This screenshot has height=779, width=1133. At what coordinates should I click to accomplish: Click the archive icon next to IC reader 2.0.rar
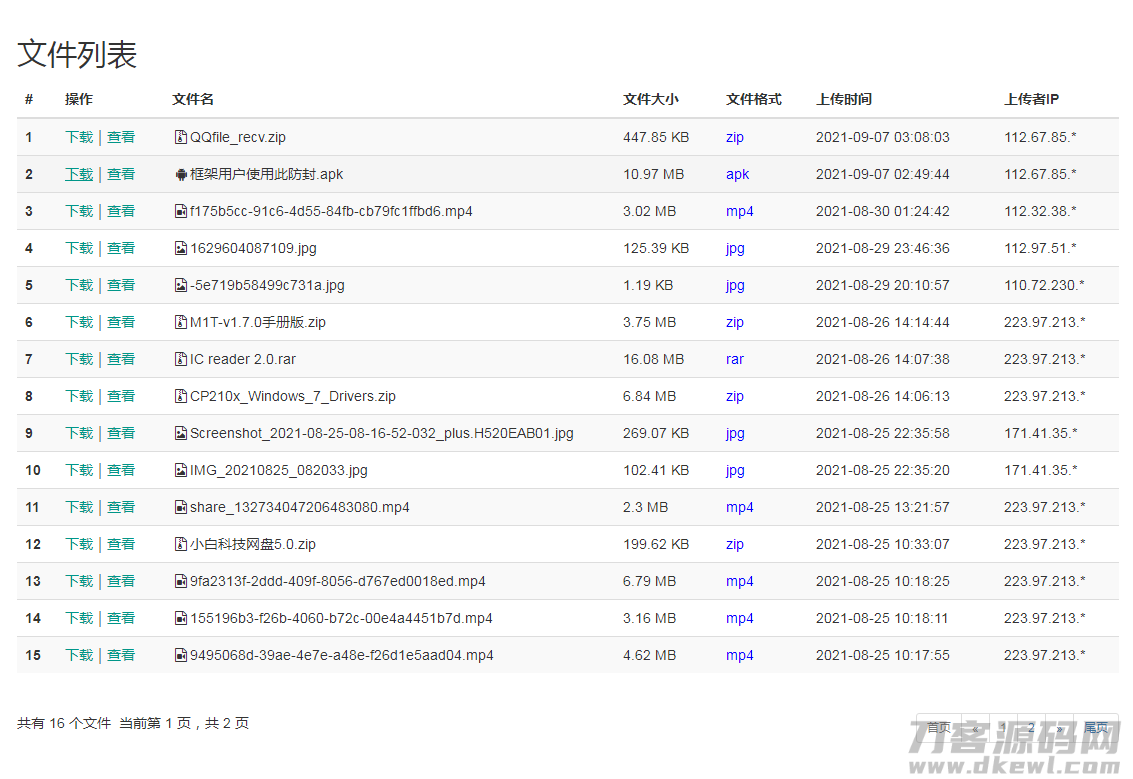pyautogui.click(x=181, y=359)
